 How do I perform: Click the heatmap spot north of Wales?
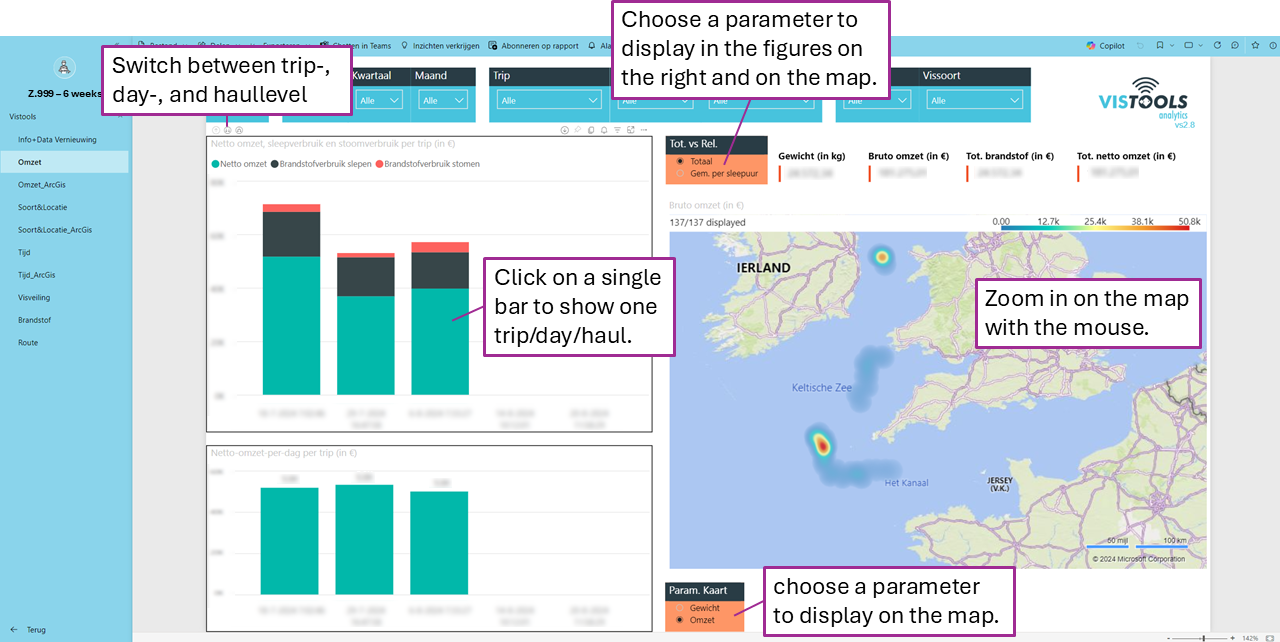[x=882, y=258]
